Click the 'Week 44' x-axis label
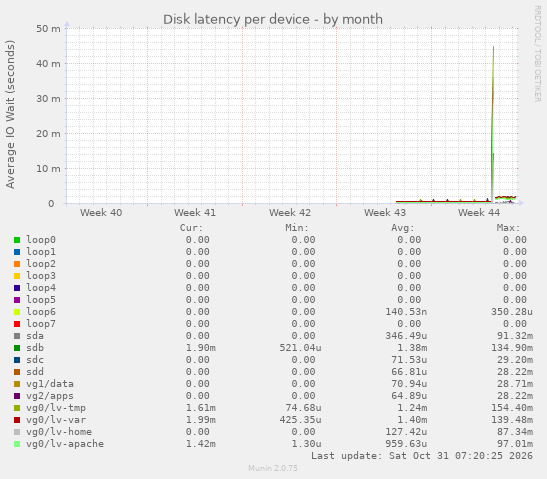 click(479, 212)
